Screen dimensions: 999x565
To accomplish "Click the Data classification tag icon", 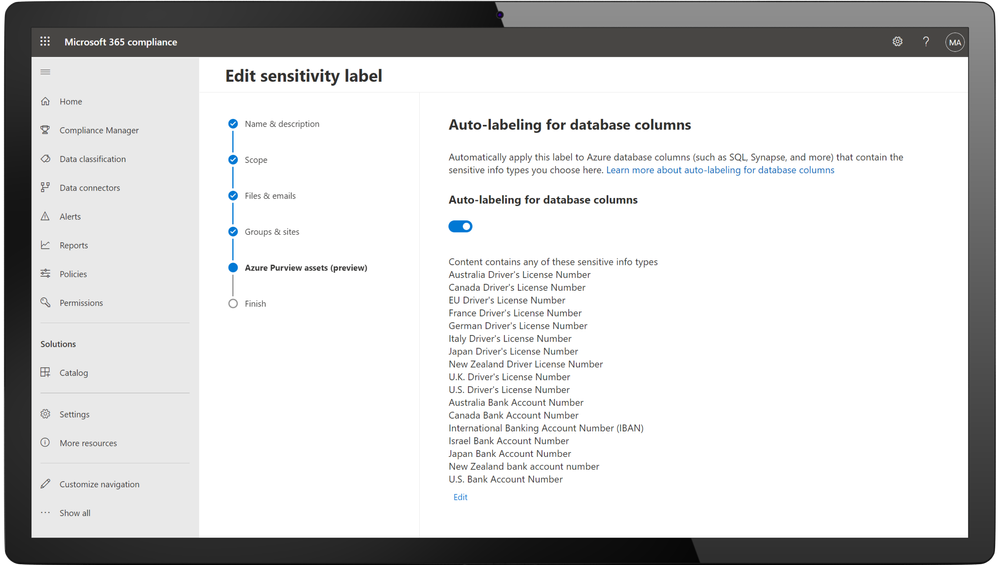I will click(x=45, y=159).
